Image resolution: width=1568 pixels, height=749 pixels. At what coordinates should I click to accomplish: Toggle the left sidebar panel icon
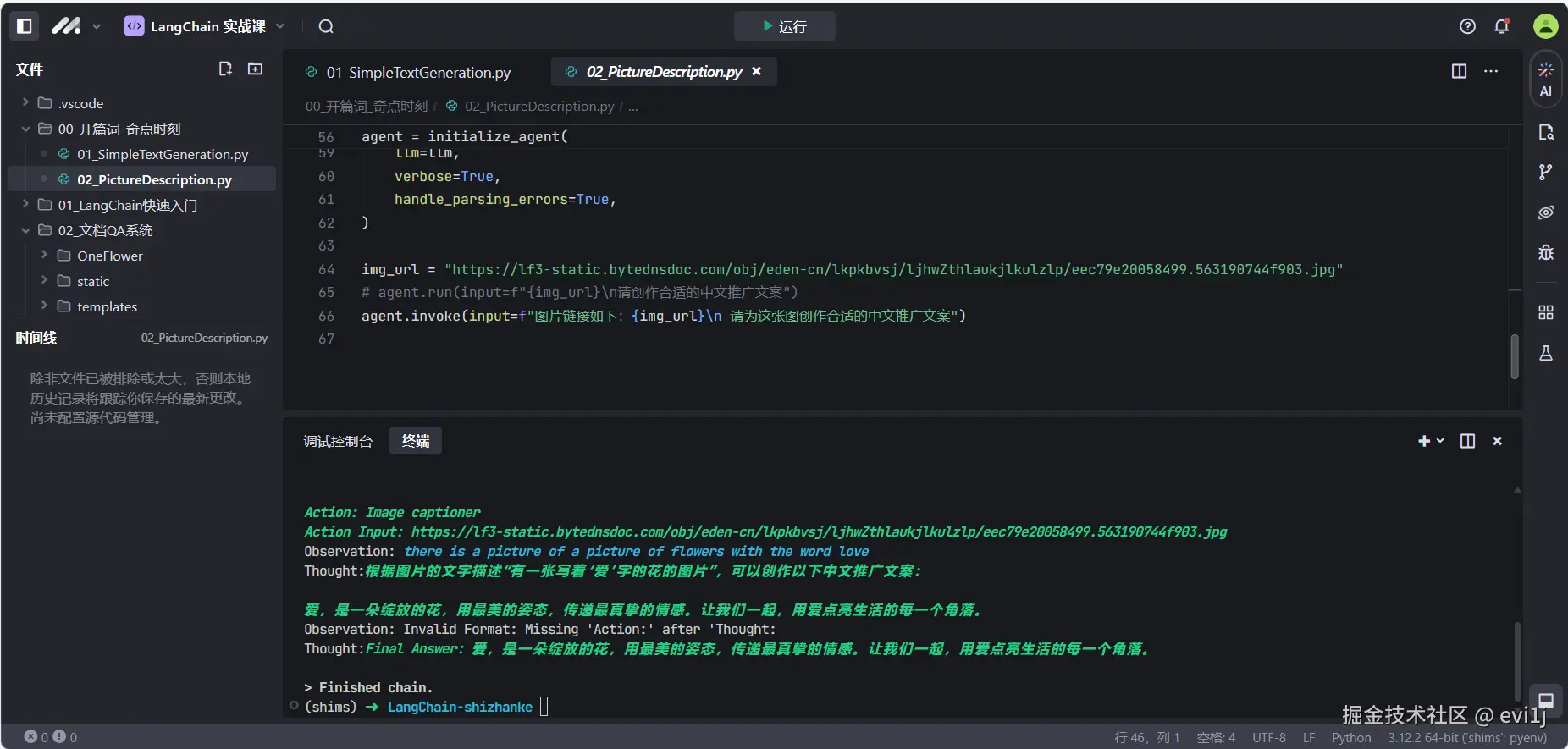pos(25,26)
